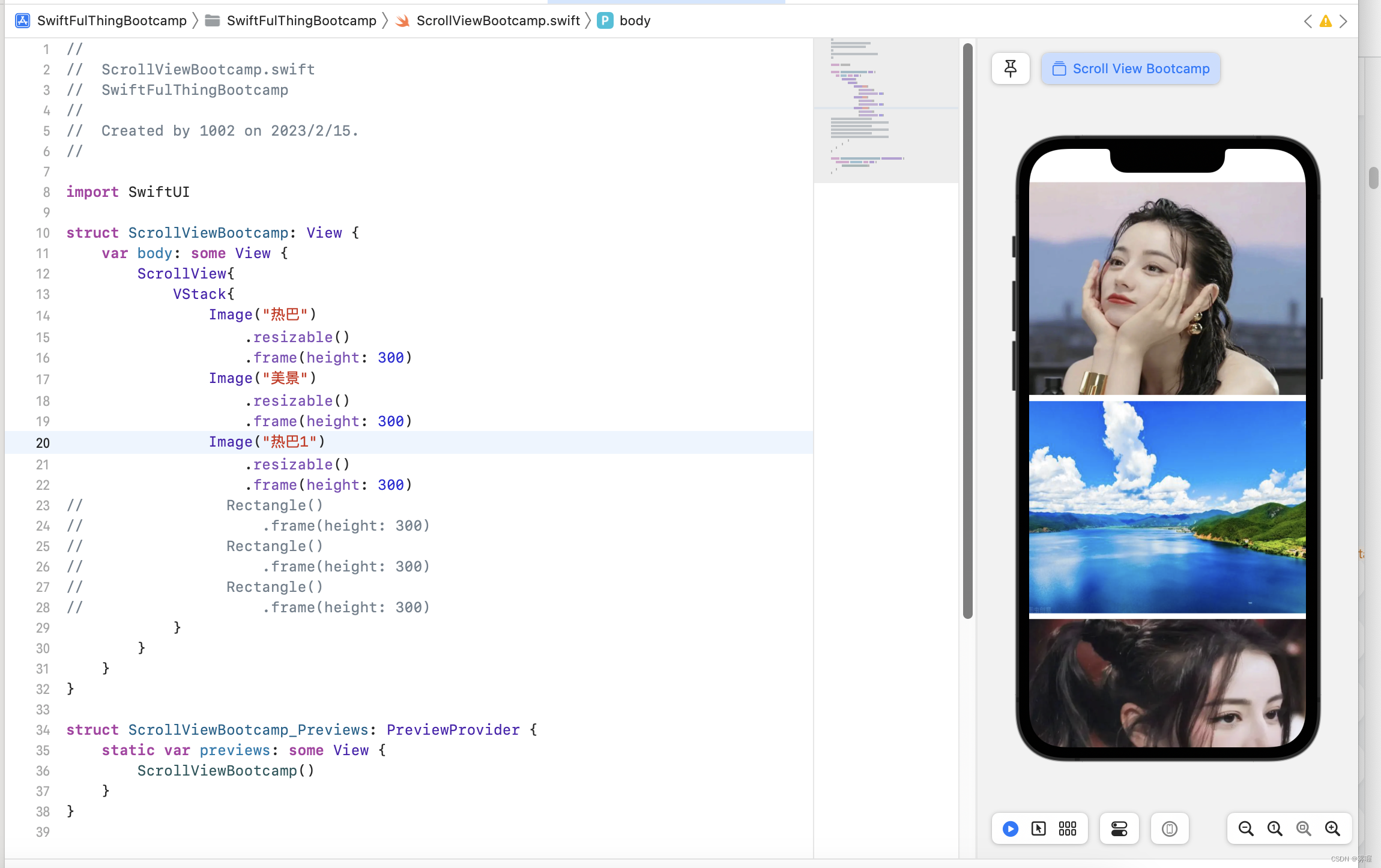Go to next issue with right chevron
Viewport: 1381px width, 868px height.
pos(1343,22)
